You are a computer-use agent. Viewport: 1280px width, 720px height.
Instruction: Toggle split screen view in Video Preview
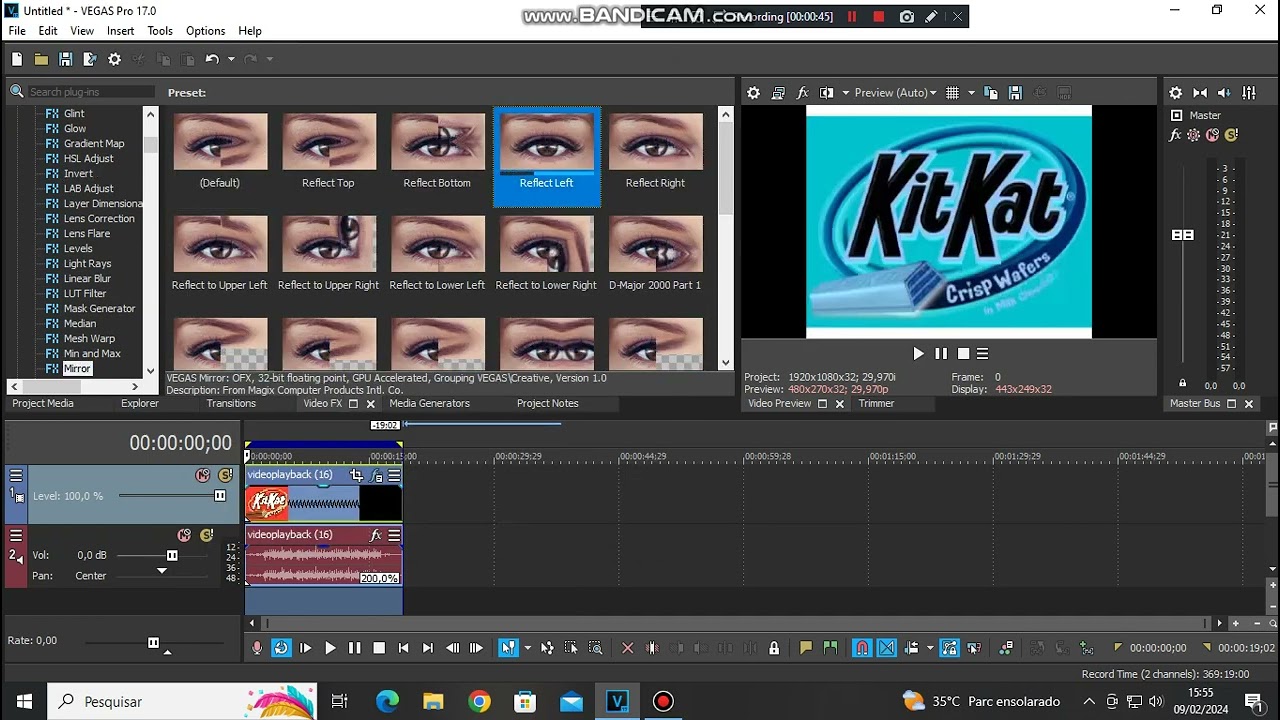tap(826, 93)
